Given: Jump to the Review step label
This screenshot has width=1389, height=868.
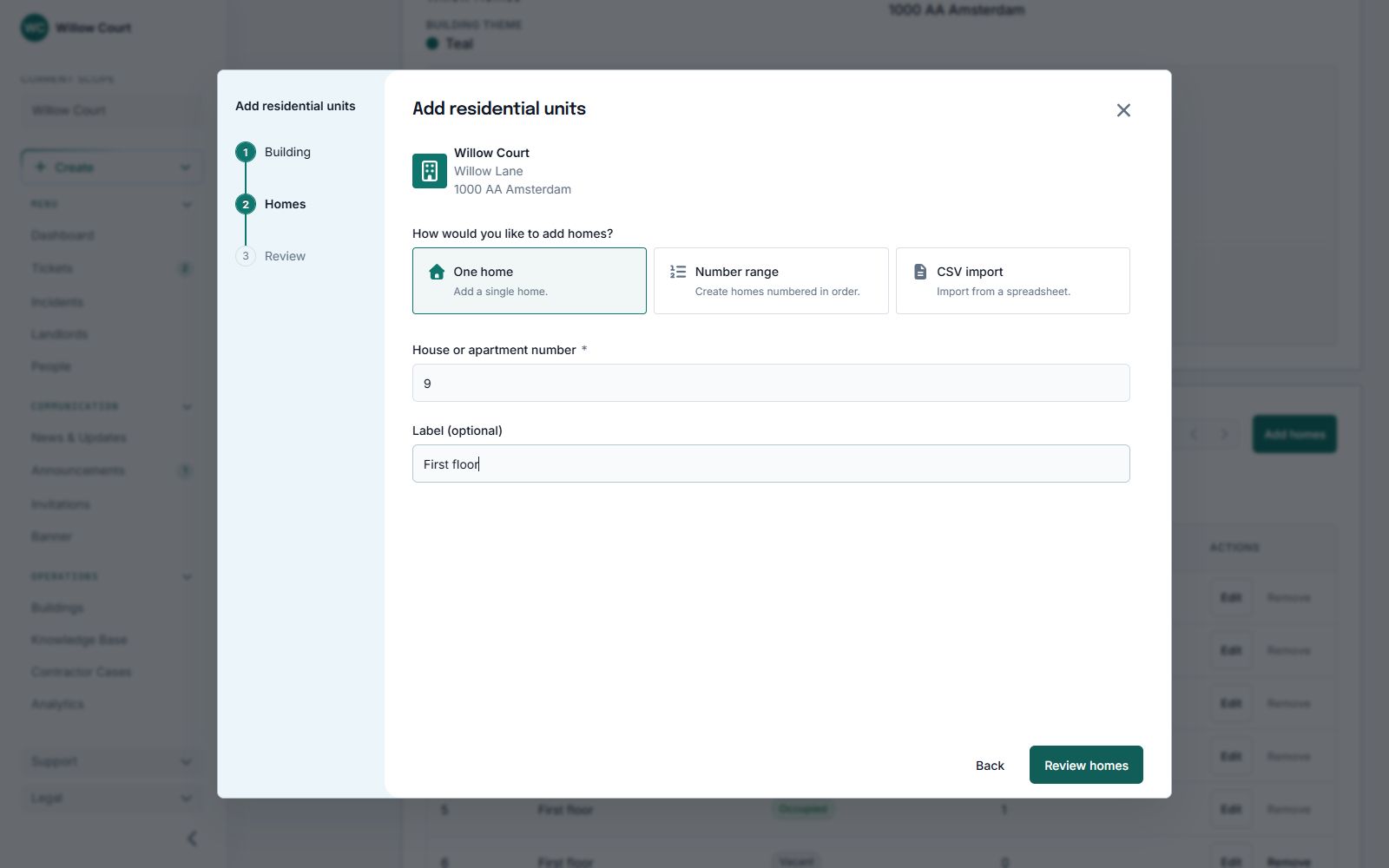Looking at the screenshot, I should (x=285, y=256).
